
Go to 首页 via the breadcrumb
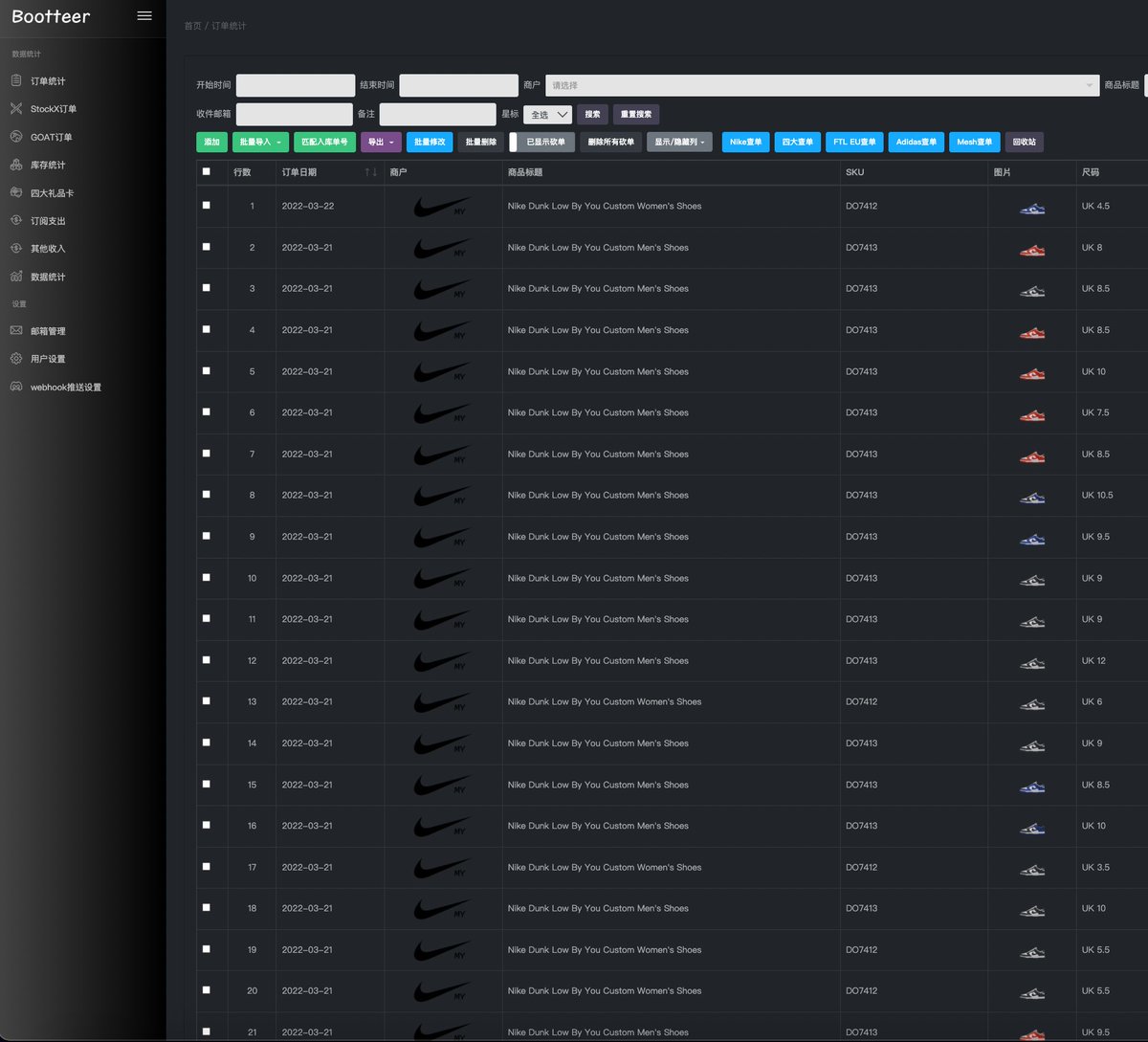point(192,26)
